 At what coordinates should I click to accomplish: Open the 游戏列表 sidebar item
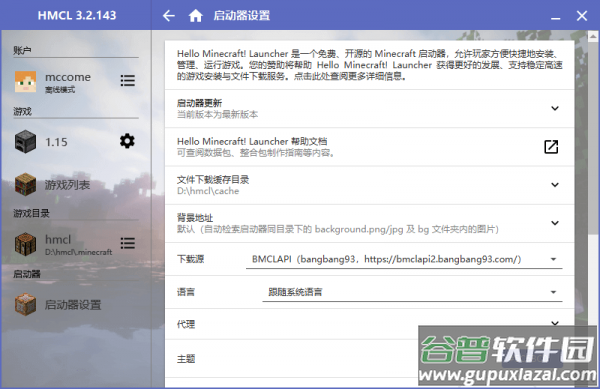coord(77,184)
